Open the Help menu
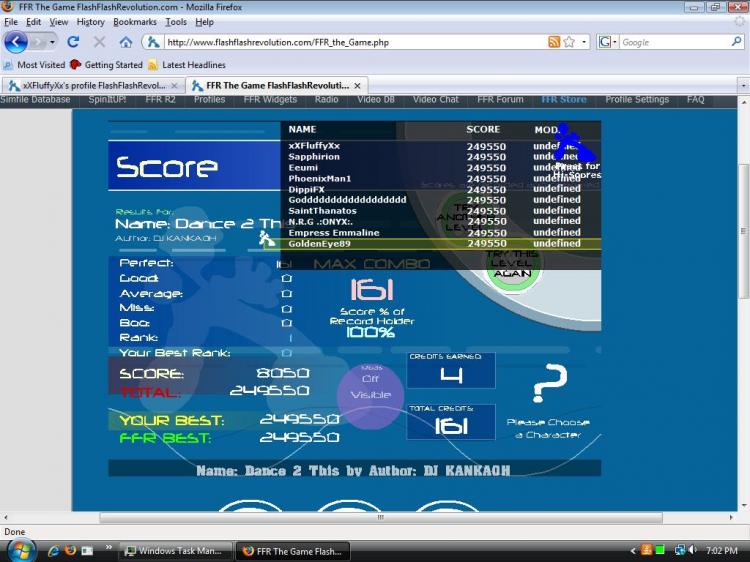 pos(204,22)
